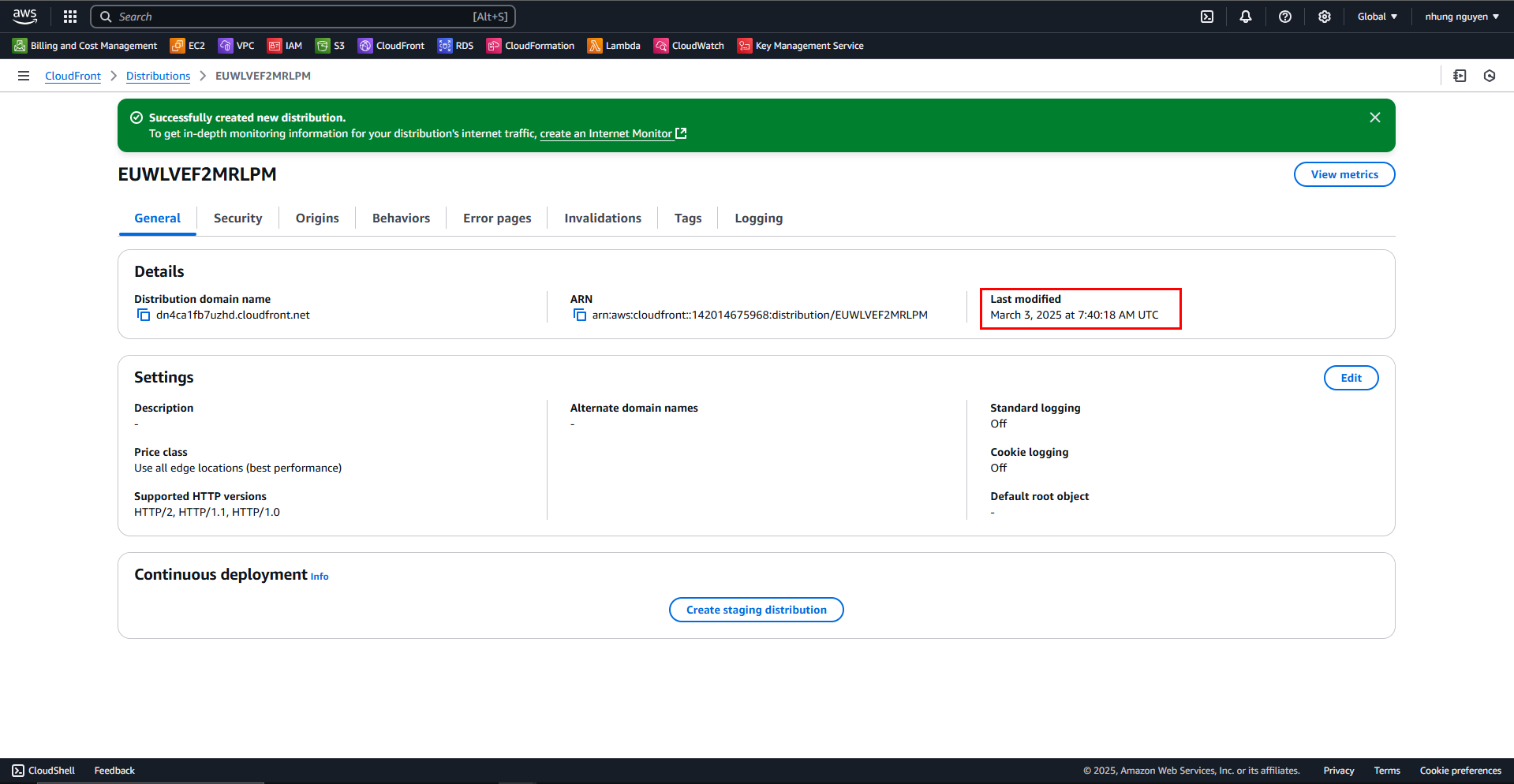Copy the ARN with copy icon
This screenshot has height=784, width=1514.
tap(580, 315)
